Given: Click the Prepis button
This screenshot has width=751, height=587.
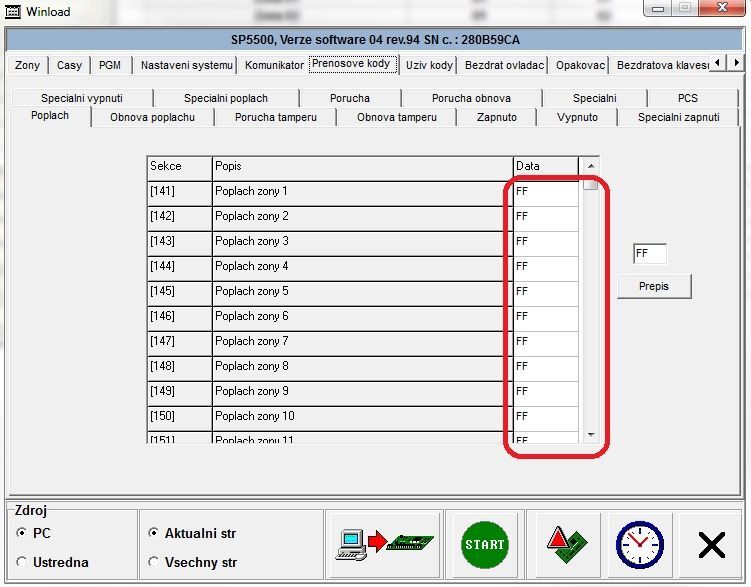Looking at the screenshot, I should [x=654, y=286].
